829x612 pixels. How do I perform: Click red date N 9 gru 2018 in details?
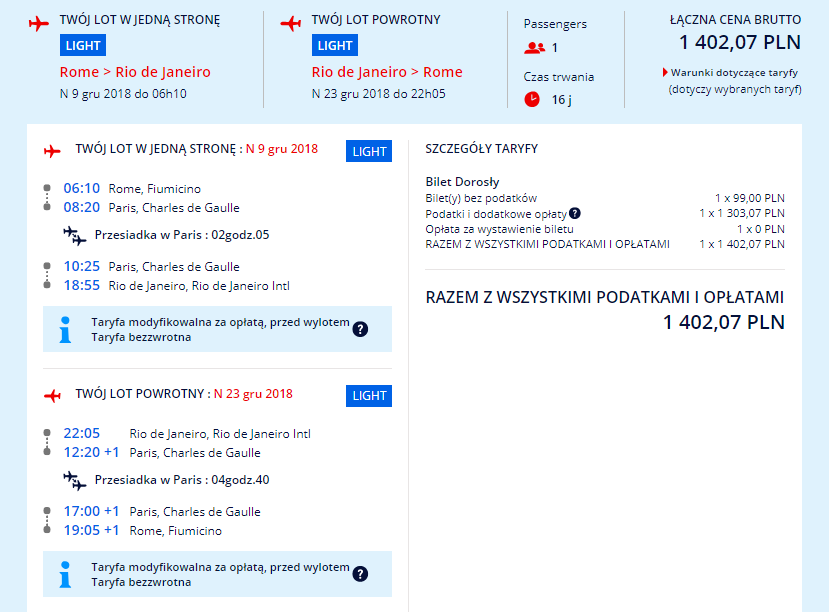(282, 149)
